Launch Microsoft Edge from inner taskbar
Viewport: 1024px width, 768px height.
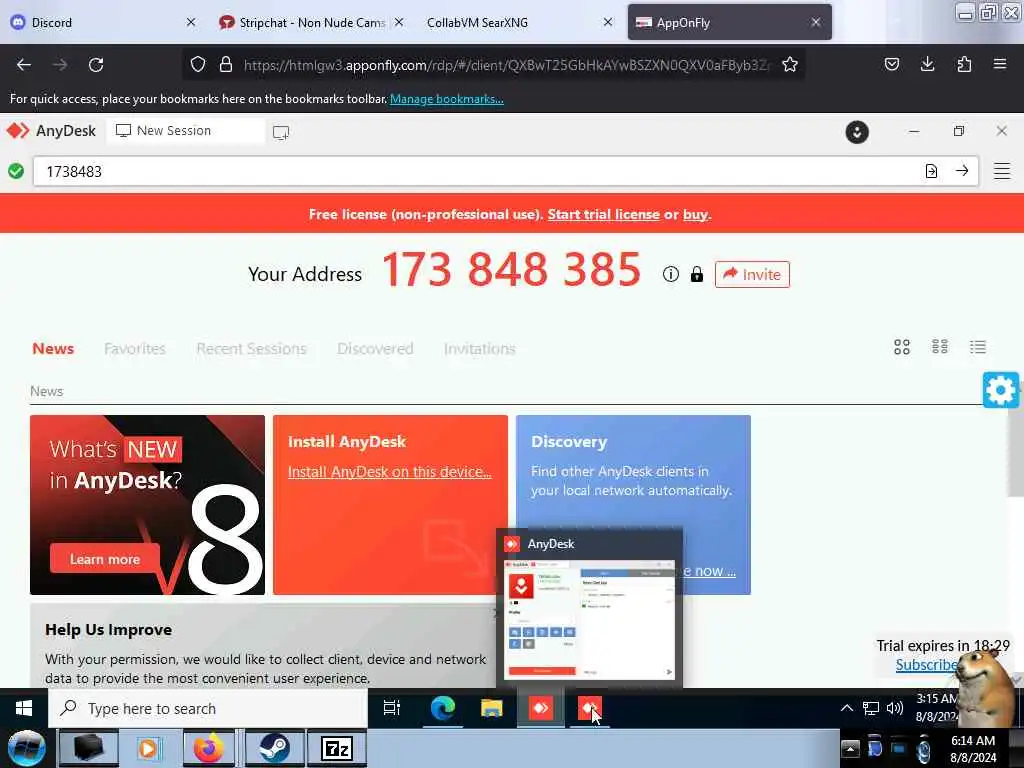443,708
